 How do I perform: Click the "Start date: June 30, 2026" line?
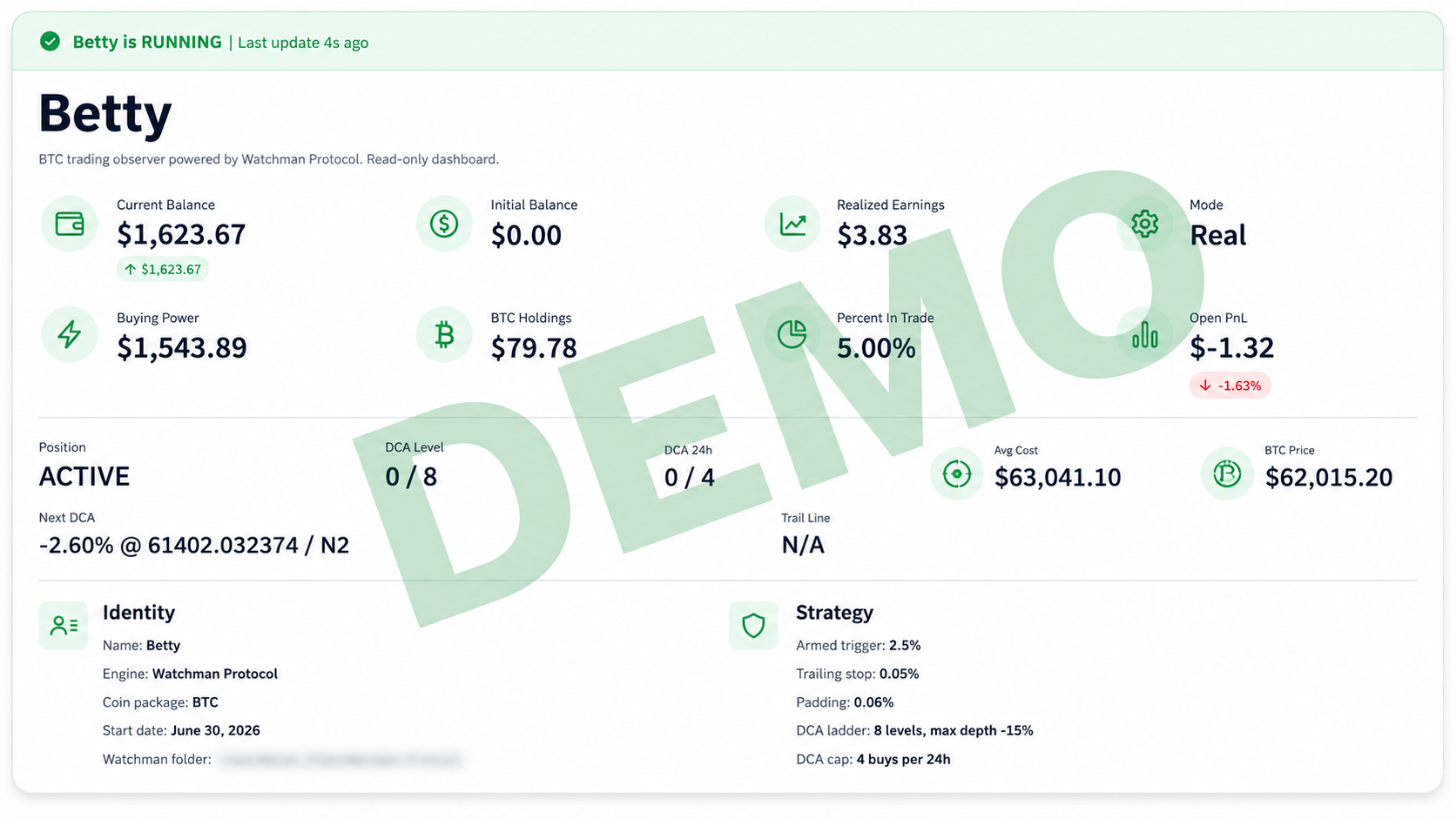click(x=181, y=731)
